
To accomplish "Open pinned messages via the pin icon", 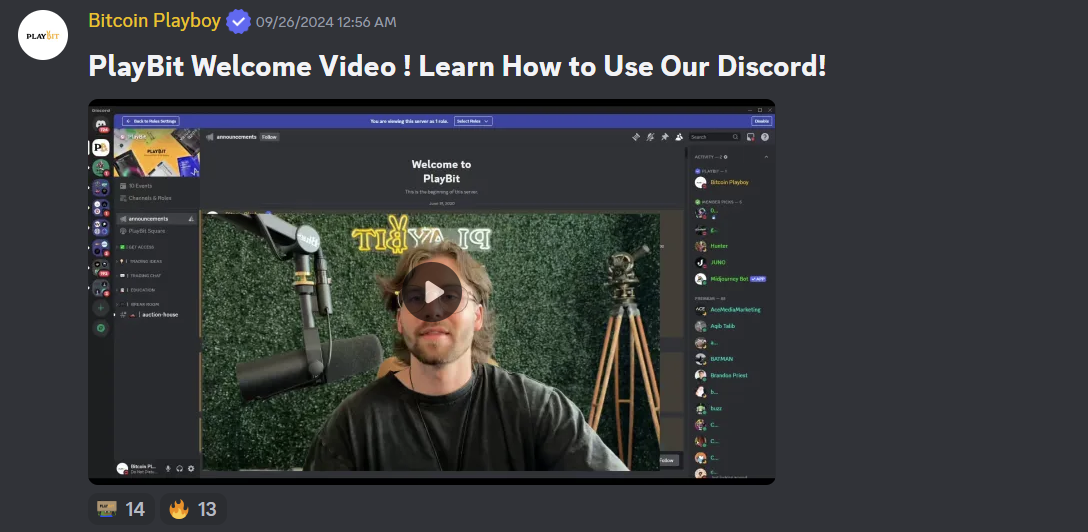I will [x=664, y=137].
